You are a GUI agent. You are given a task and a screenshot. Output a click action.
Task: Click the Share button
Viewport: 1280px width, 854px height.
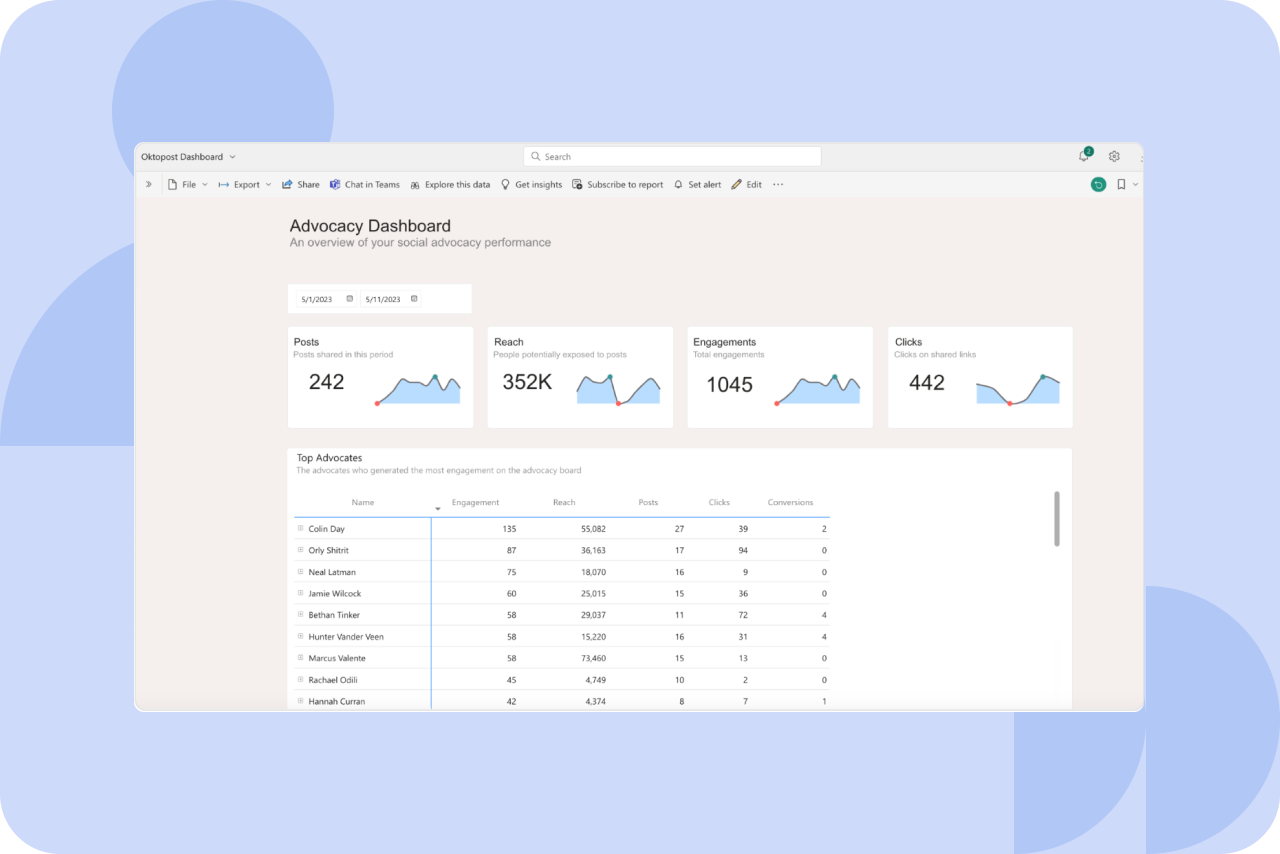(300, 185)
